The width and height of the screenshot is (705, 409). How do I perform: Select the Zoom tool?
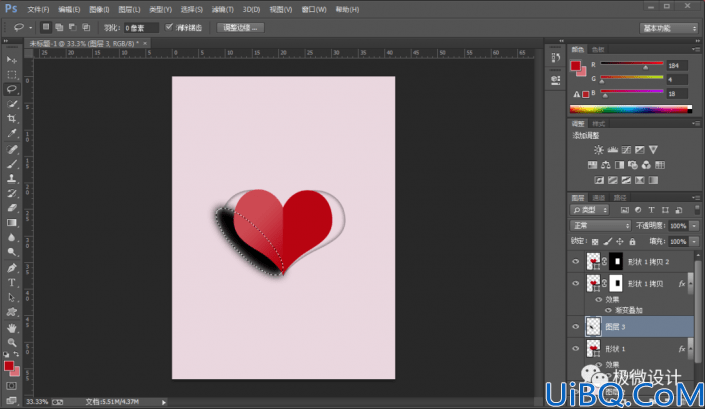click(12, 343)
